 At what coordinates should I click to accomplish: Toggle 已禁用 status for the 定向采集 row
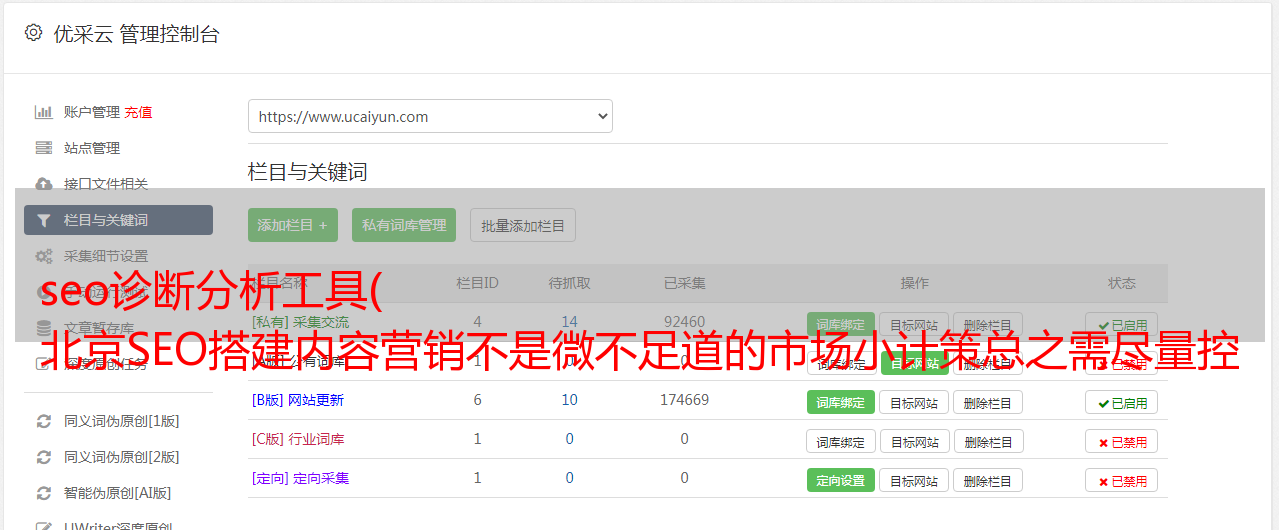click(1122, 480)
